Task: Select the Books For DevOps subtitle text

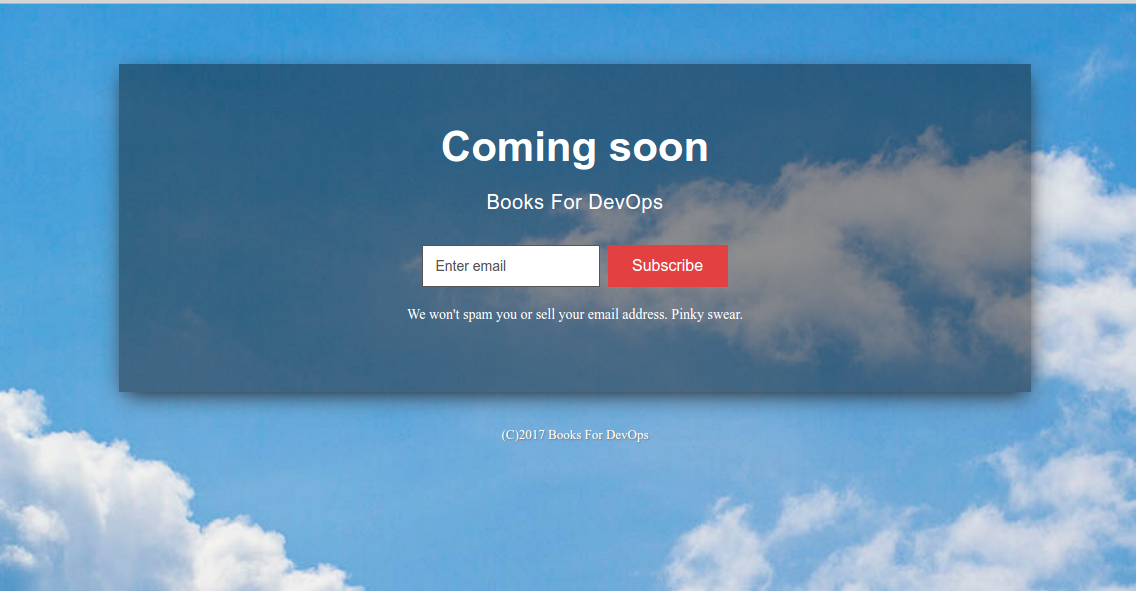Action: coord(574,201)
